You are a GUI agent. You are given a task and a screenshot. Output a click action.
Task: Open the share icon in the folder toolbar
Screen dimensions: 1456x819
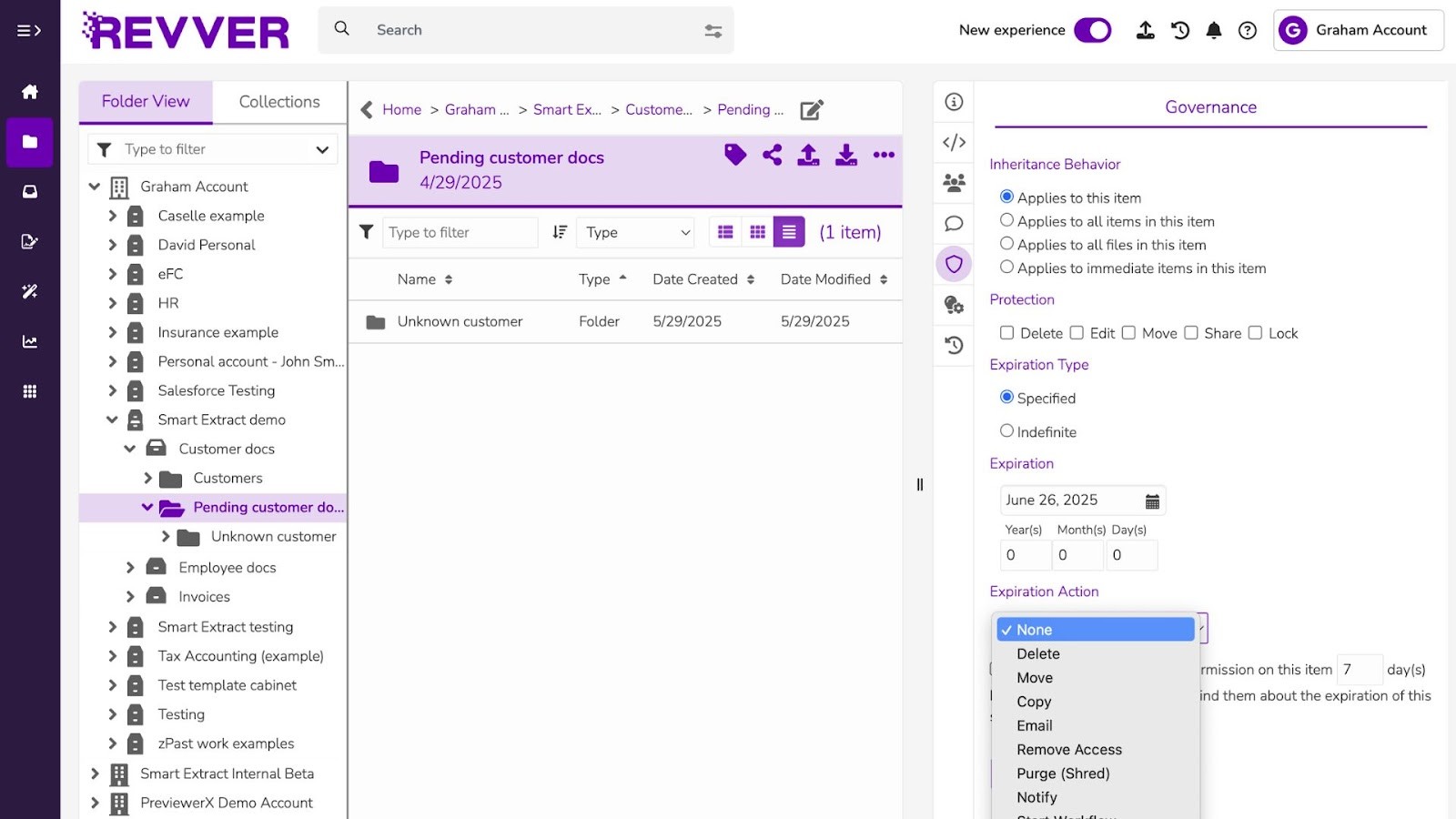coord(772,155)
